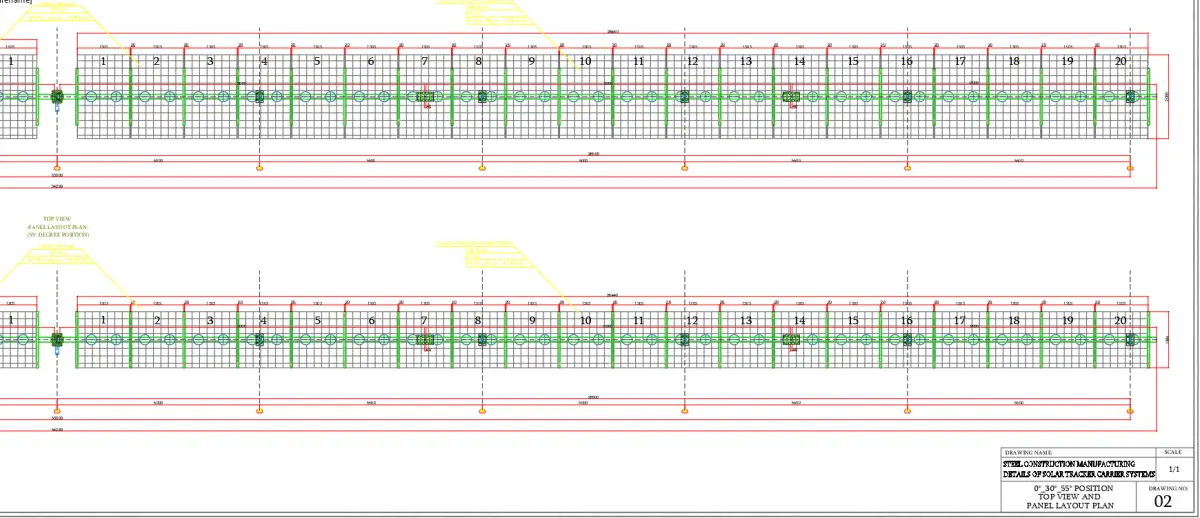This screenshot has height=518, width=1200.
Task: Click panel number 18 in the lower layout
Action: point(1014,320)
